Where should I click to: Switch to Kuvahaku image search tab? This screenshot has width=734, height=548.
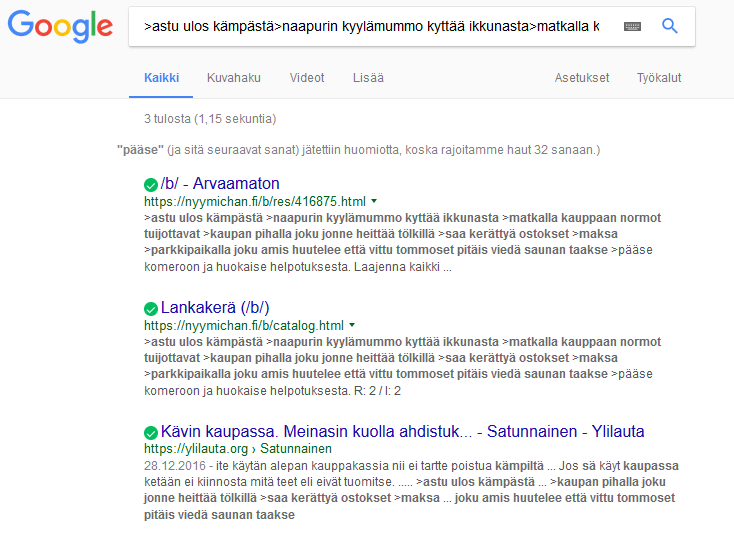(233, 78)
